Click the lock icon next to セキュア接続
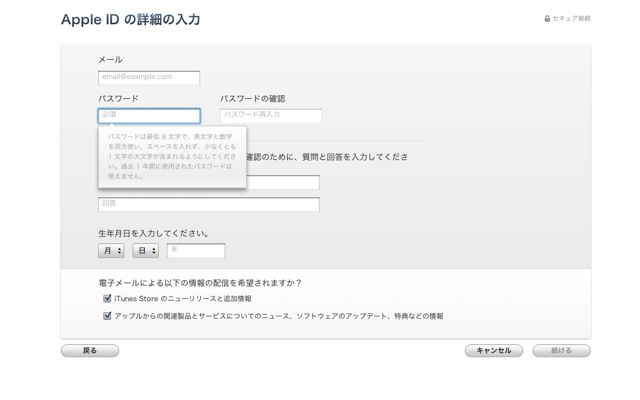640x400 pixels. [x=547, y=18]
